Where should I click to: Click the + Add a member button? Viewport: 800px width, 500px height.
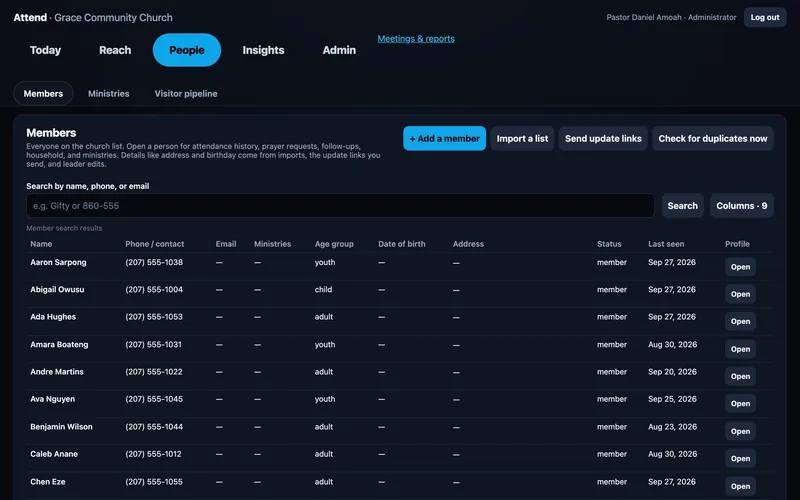click(x=444, y=138)
